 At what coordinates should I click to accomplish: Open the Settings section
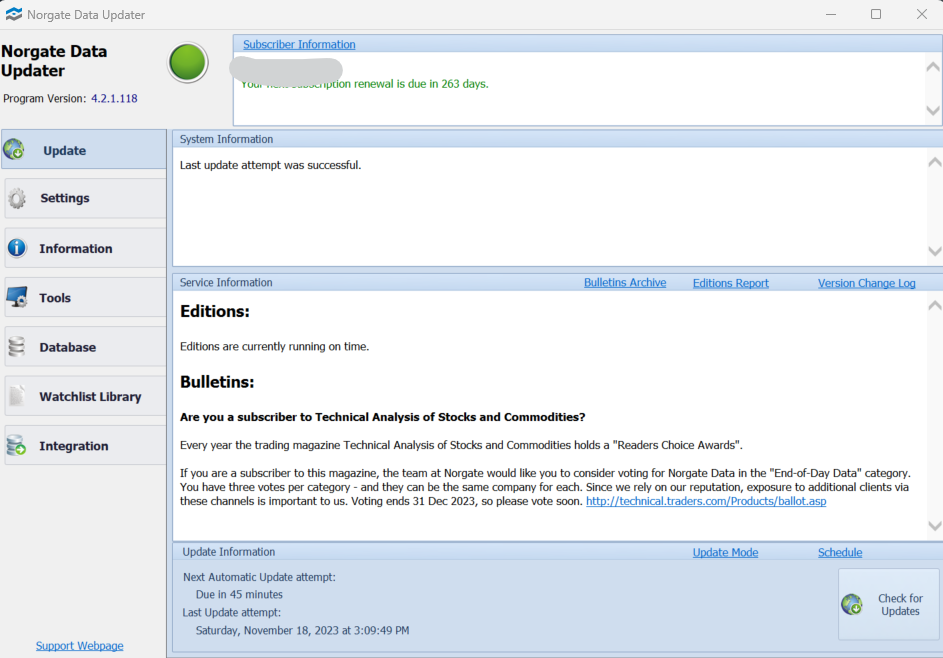coord(85,198)
